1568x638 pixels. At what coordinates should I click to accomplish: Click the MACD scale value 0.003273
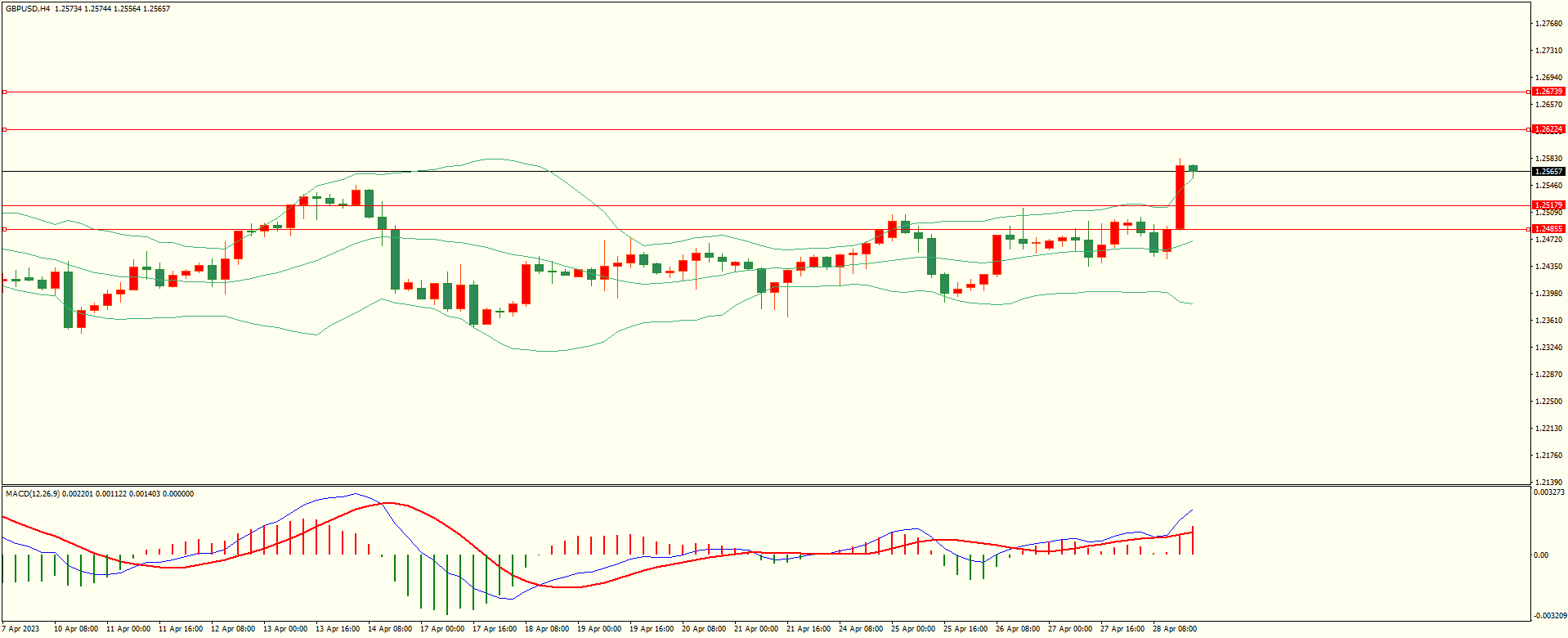pos(1549,492)
